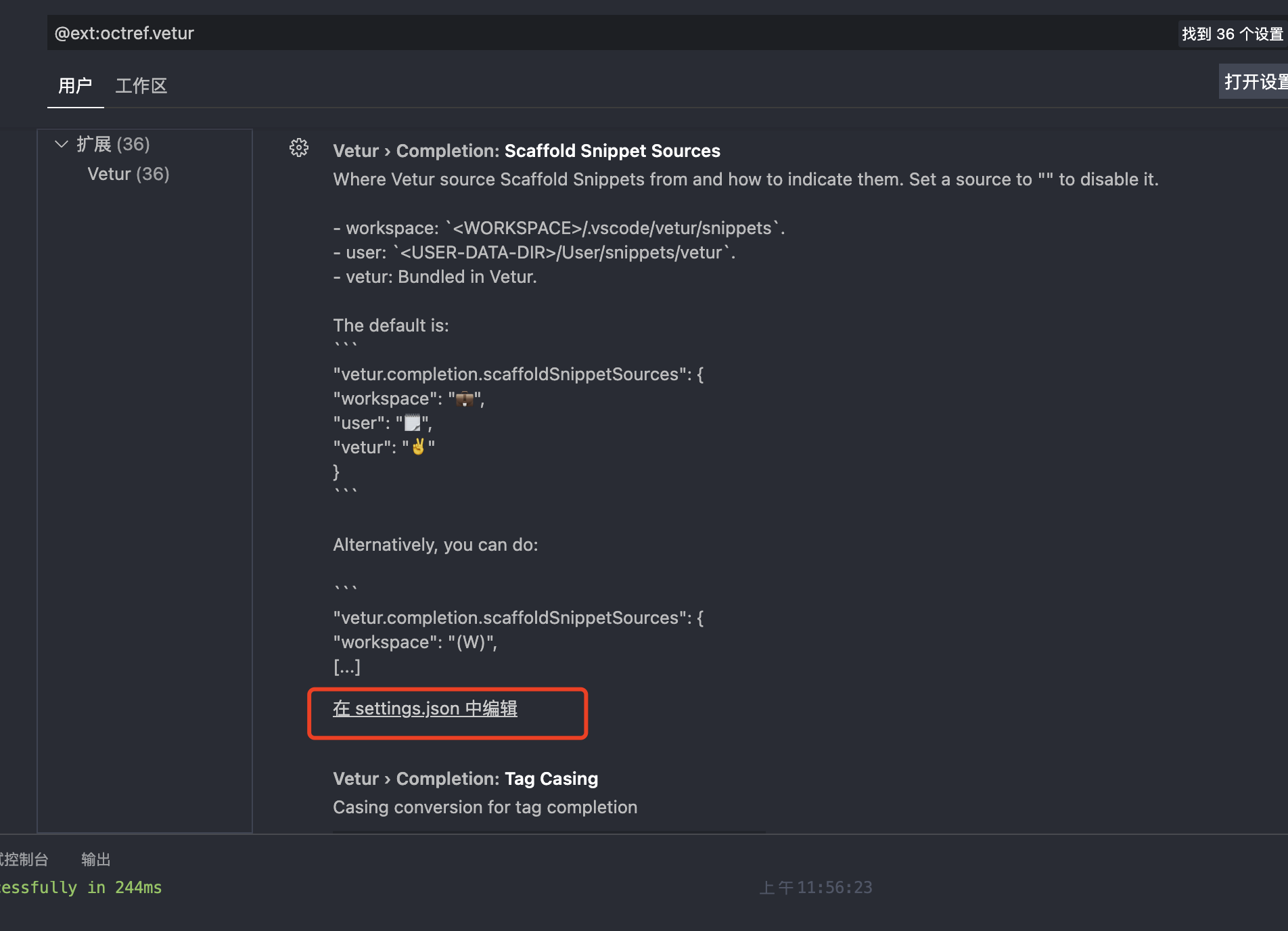Open the gear menu for Scaffold Snippet Sources
This screenshot has width=1288, height=931.
[299, 148]
